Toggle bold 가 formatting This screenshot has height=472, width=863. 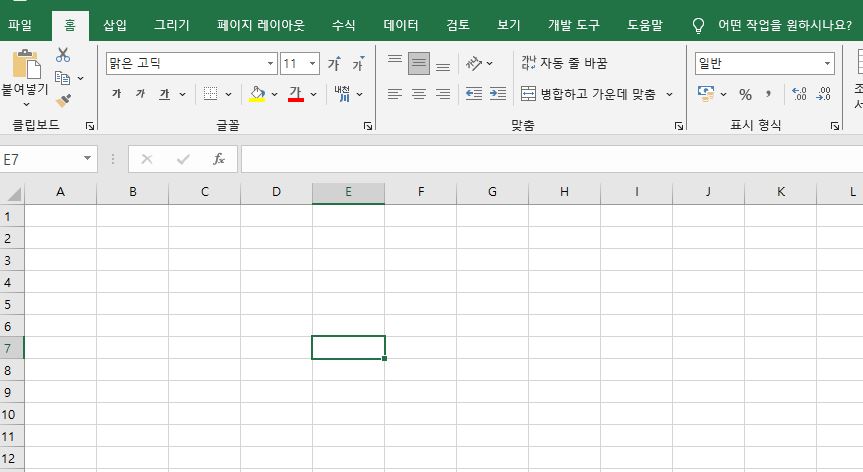pos(117,94)
